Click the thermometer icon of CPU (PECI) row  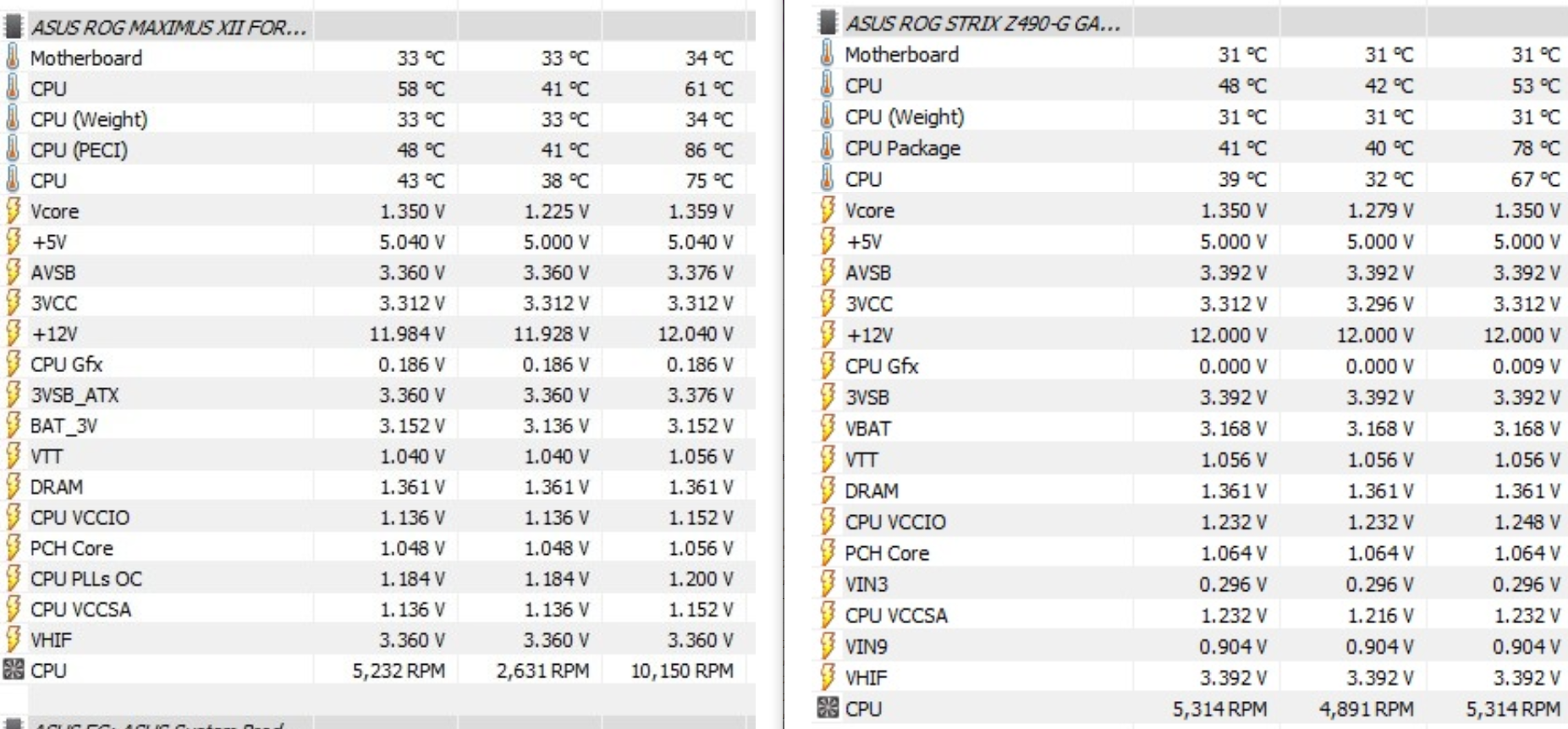coord(13,150)
